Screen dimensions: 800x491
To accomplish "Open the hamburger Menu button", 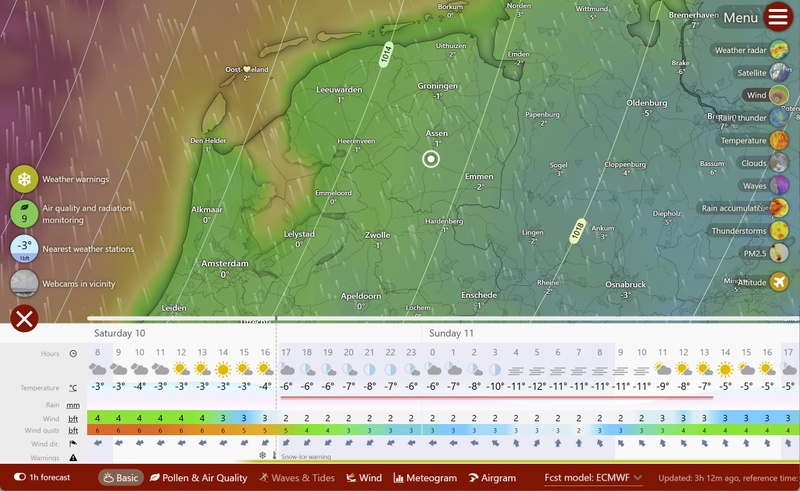I will [778, 17].
